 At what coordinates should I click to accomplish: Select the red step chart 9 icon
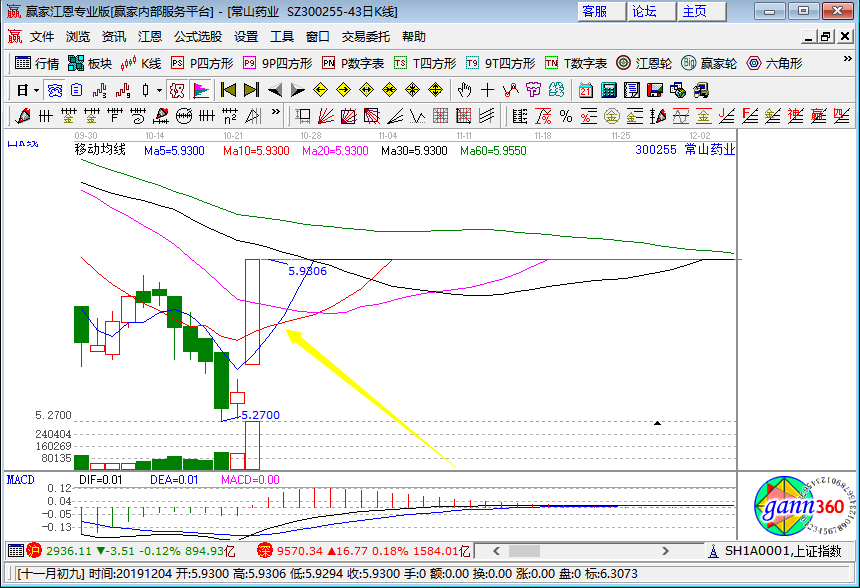123,90
